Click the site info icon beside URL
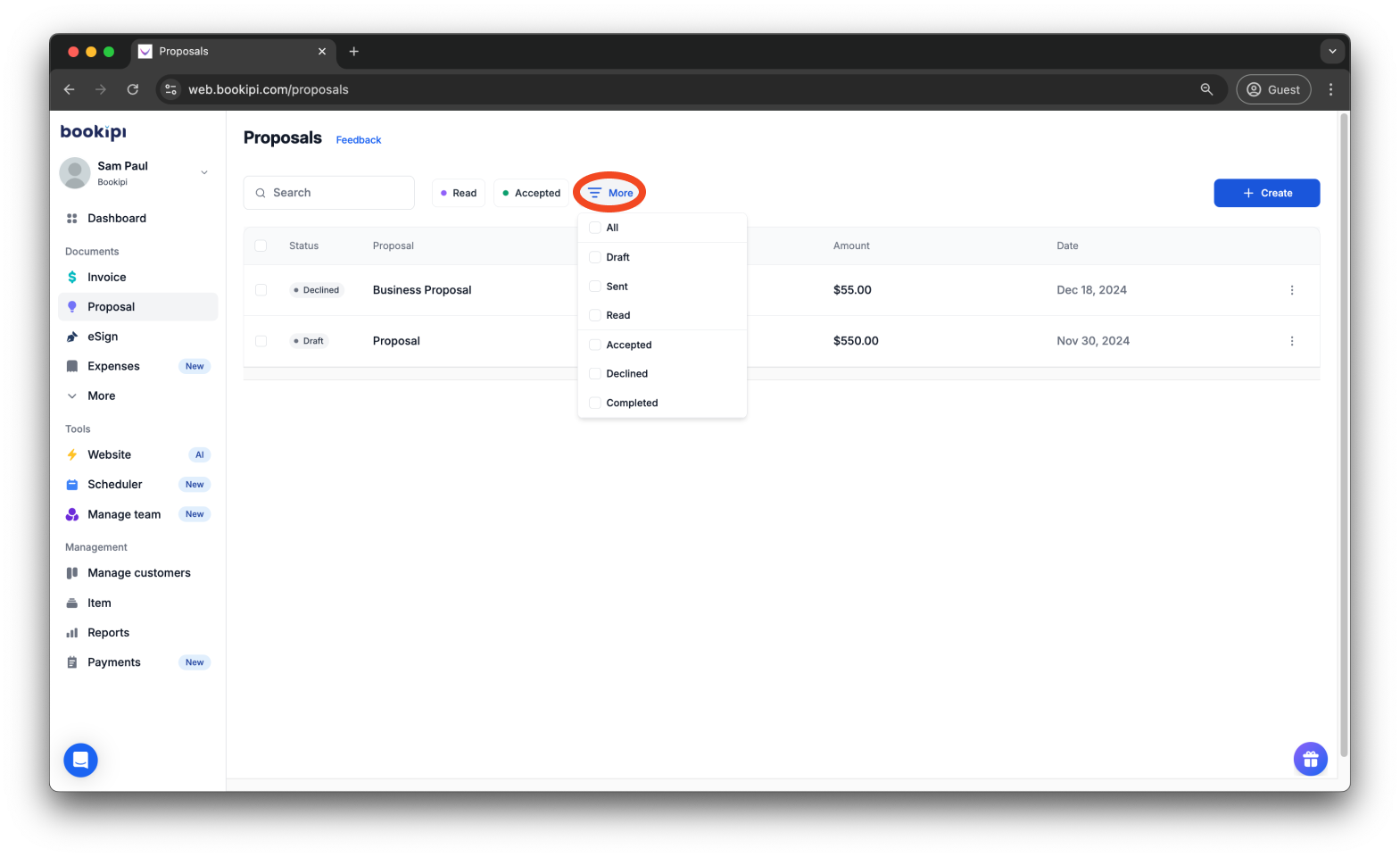 pos(171,89)
